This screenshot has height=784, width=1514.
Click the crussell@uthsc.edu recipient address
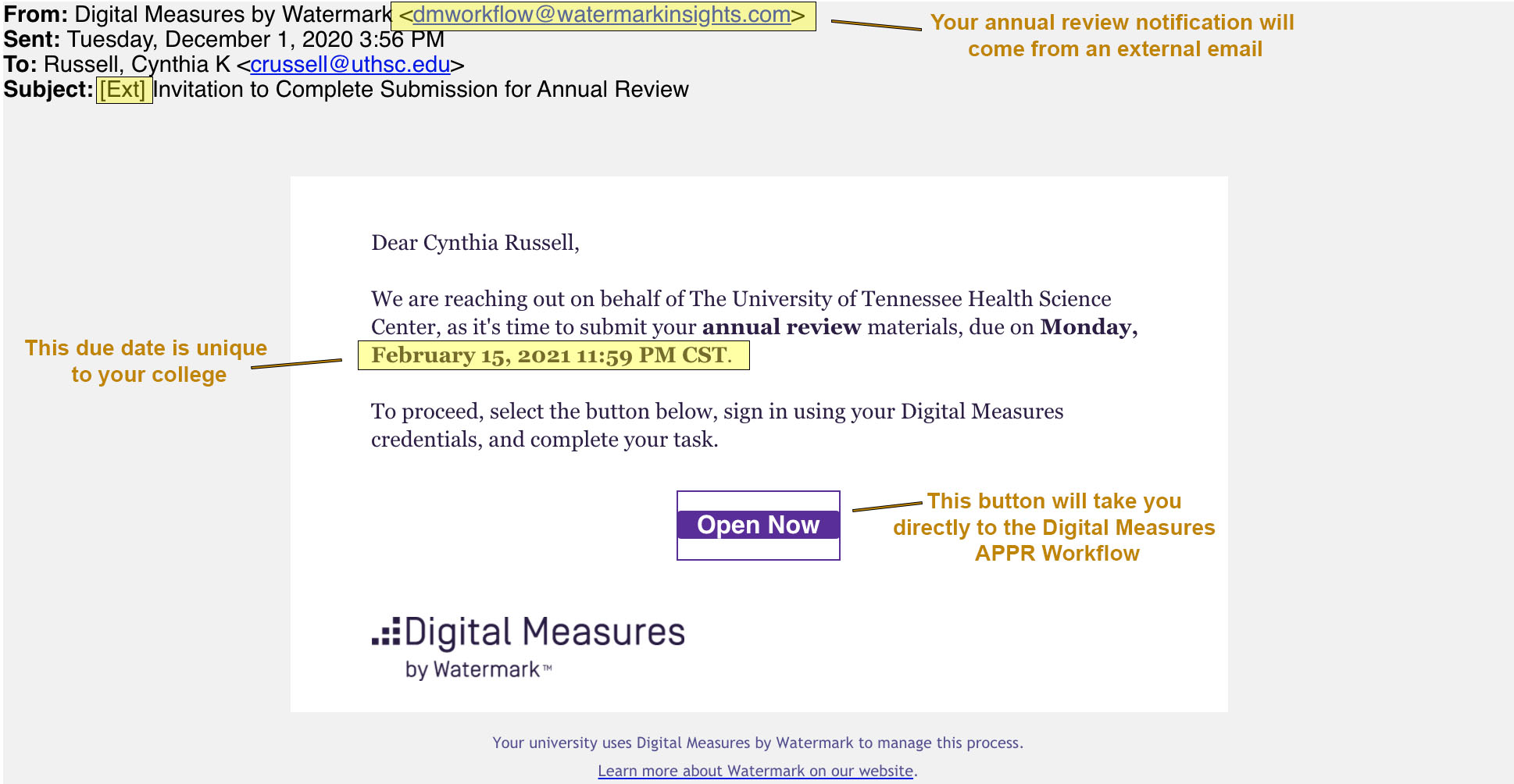350,65
